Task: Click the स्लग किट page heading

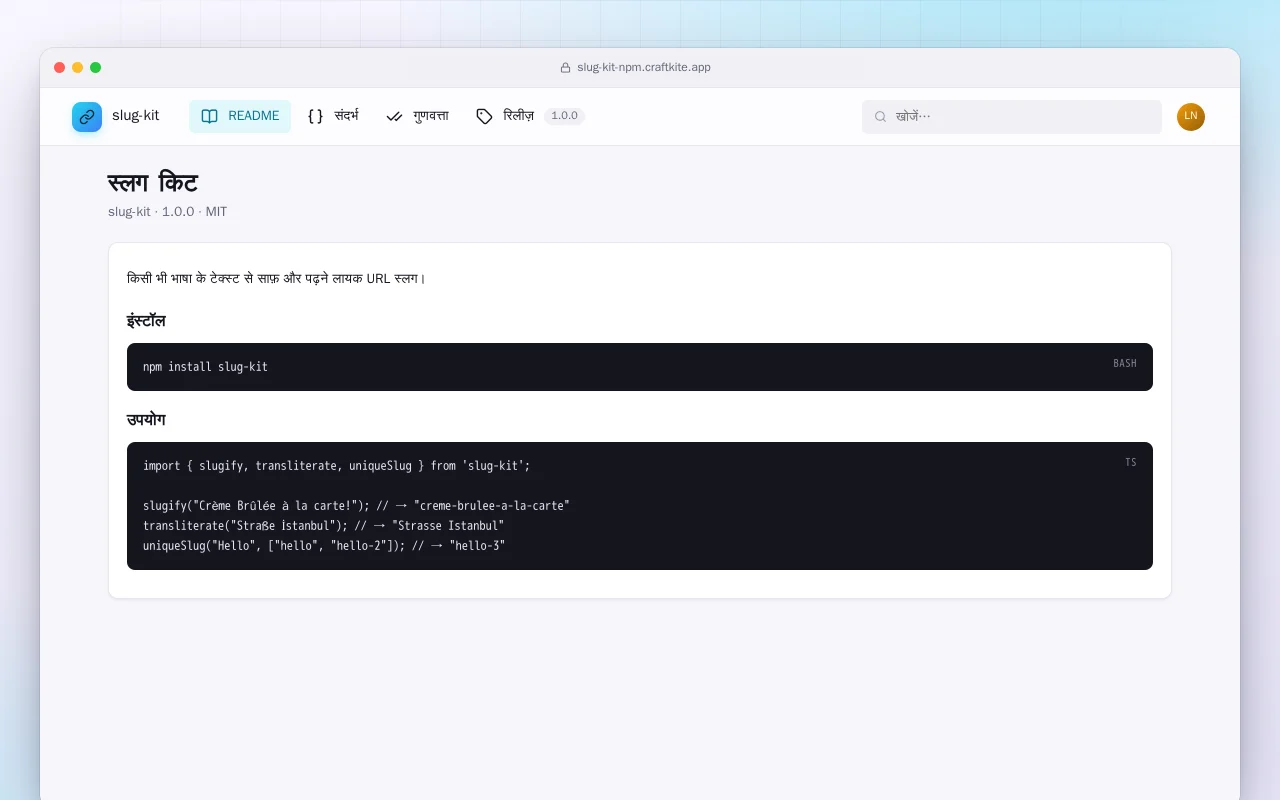Action: (x=153, y=183)
